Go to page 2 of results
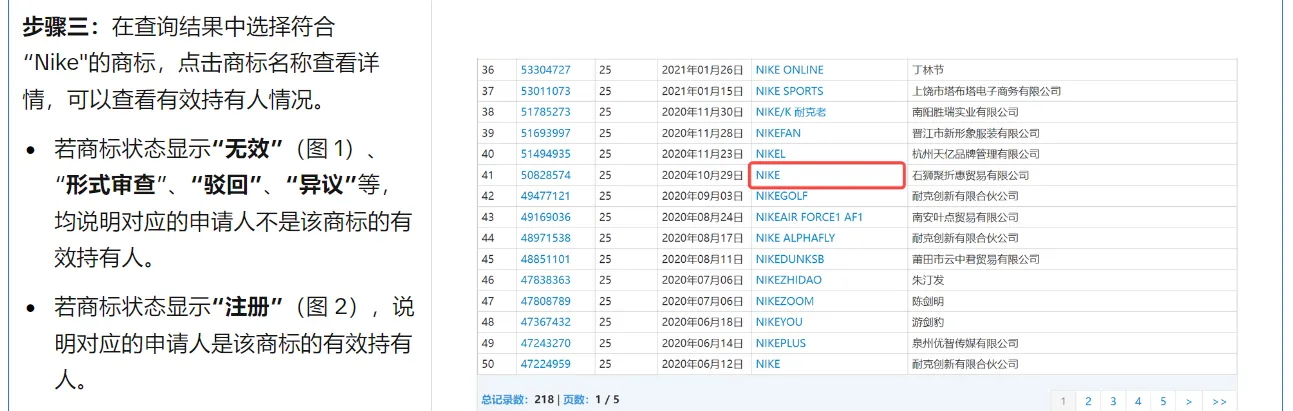Viewport: 1293px width, 411px height. coord(1087,401)
